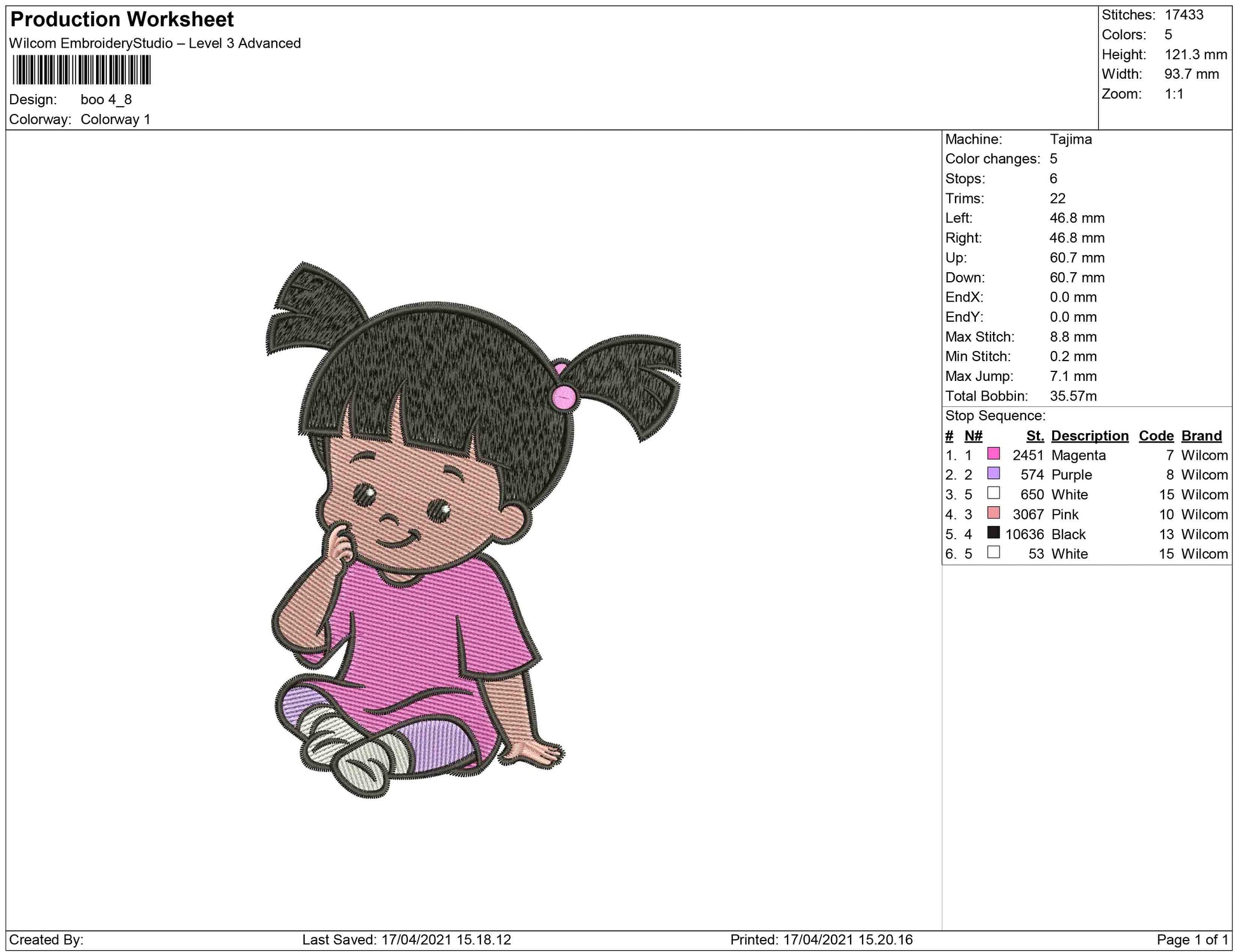The height and width of the screenshot is (952, 1238).
Task: Click the barcode under the header
Action: click(81, 70)
